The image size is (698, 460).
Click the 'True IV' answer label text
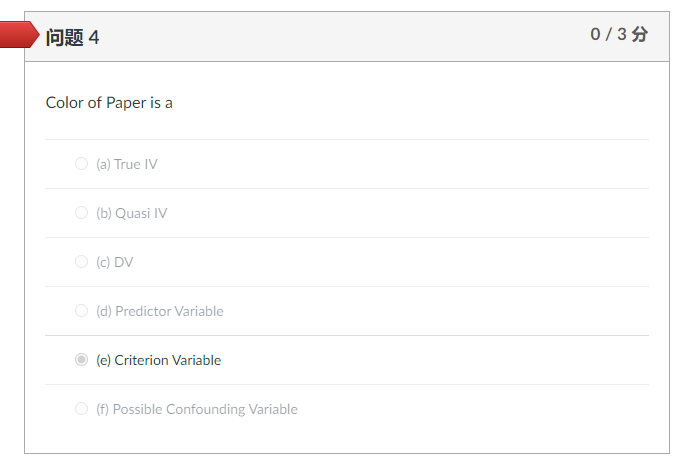click(136, 164)
